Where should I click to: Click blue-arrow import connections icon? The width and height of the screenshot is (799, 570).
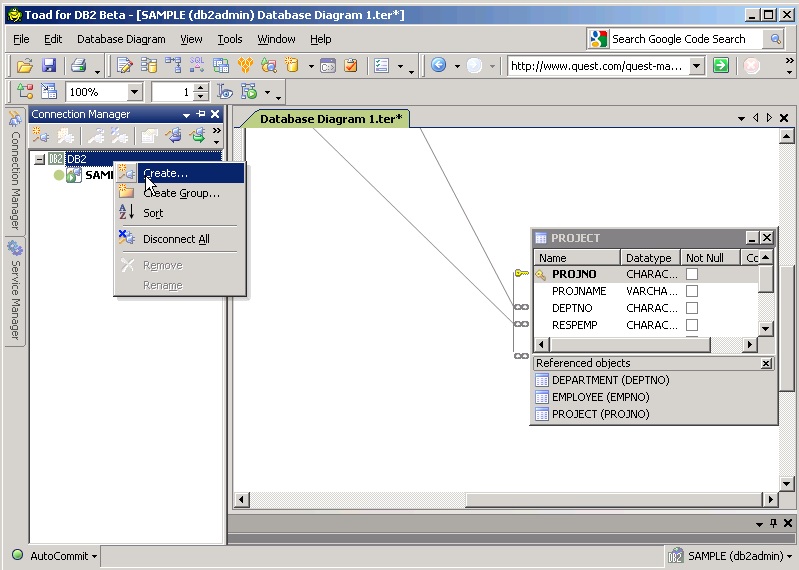(174, 135)
